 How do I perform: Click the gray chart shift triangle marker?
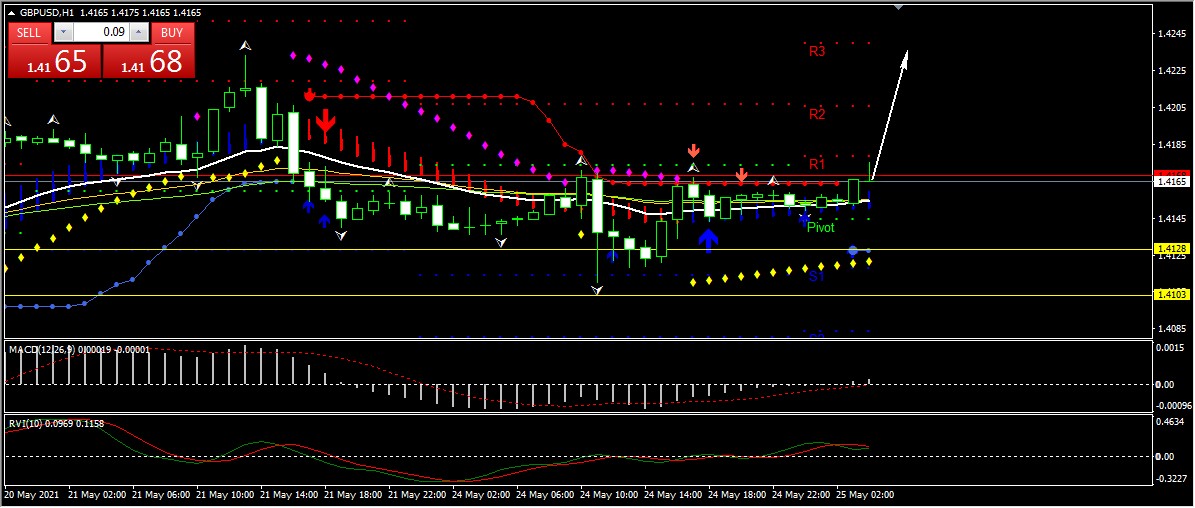898,6
